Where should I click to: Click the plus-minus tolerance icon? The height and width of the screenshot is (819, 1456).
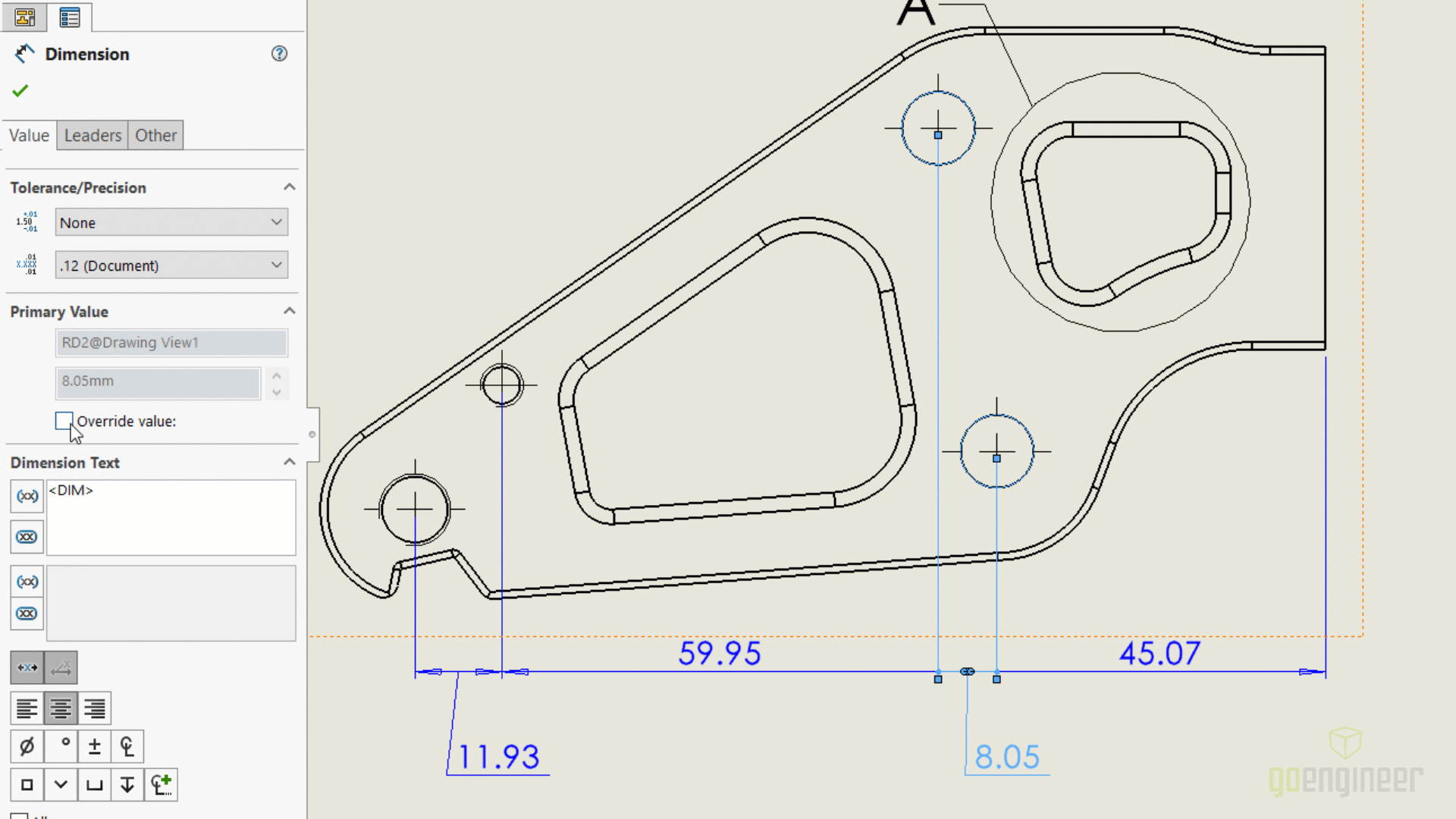click(94, 745)
